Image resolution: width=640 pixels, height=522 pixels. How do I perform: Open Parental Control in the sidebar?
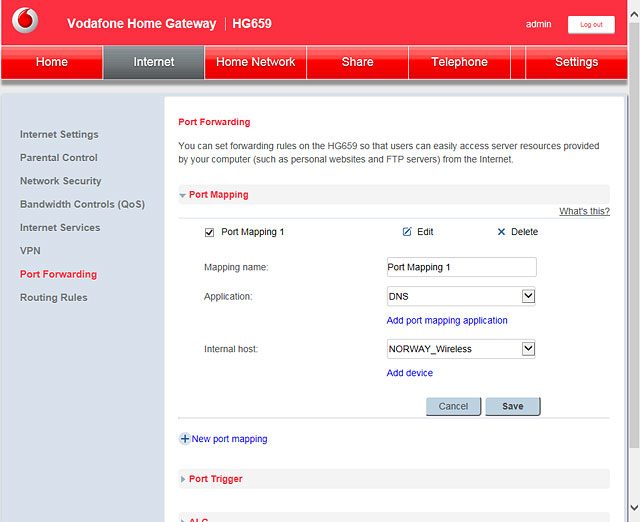pyautogui.click(x=59, y=158)
